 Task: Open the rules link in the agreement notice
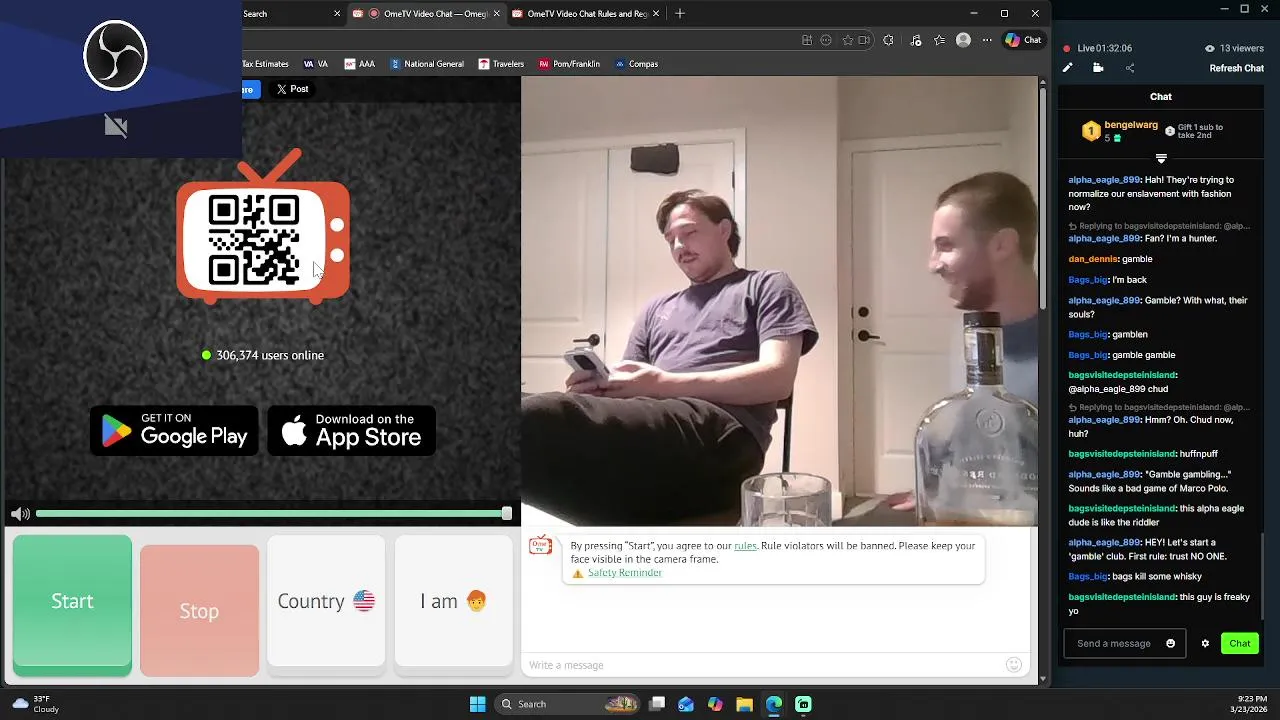(x=745, y=546)
